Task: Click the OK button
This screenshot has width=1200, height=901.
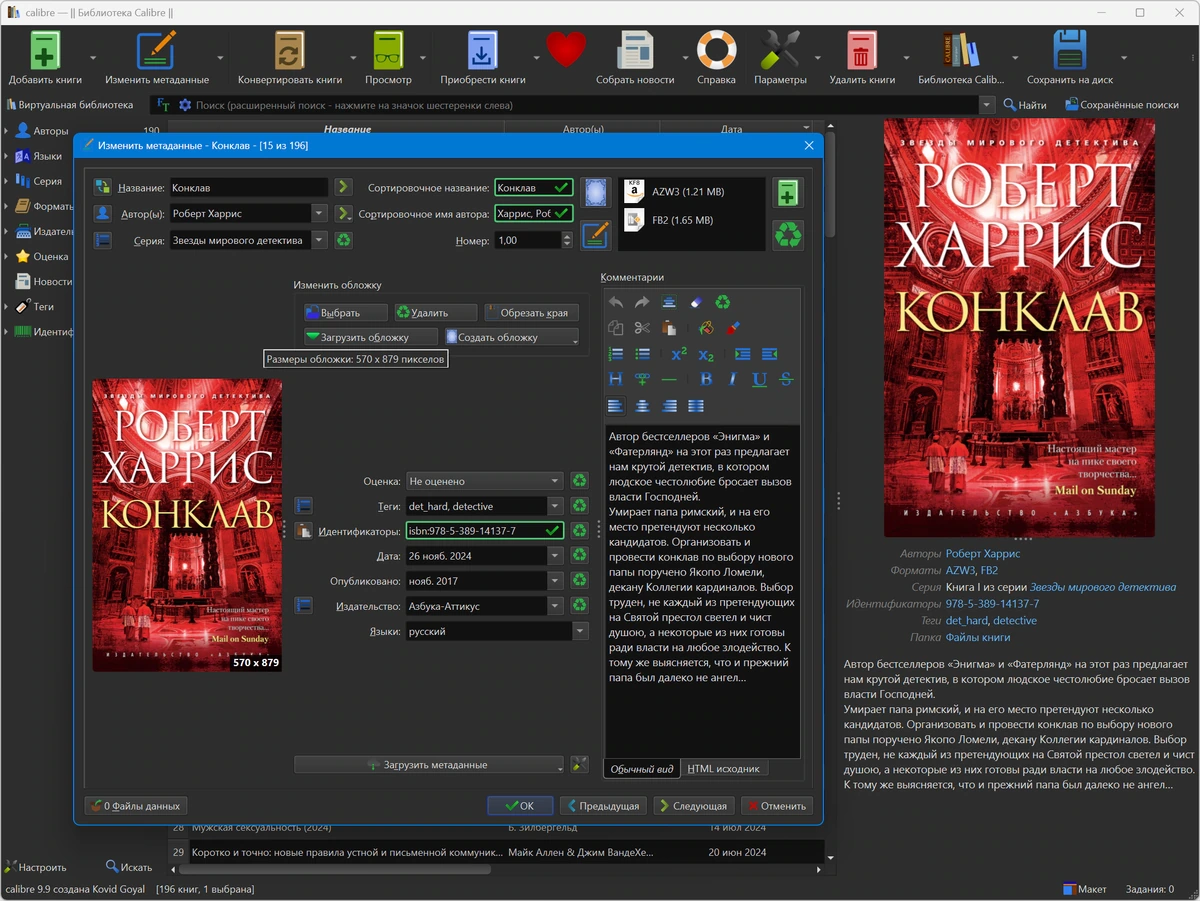Action: [x=520, y=806]
